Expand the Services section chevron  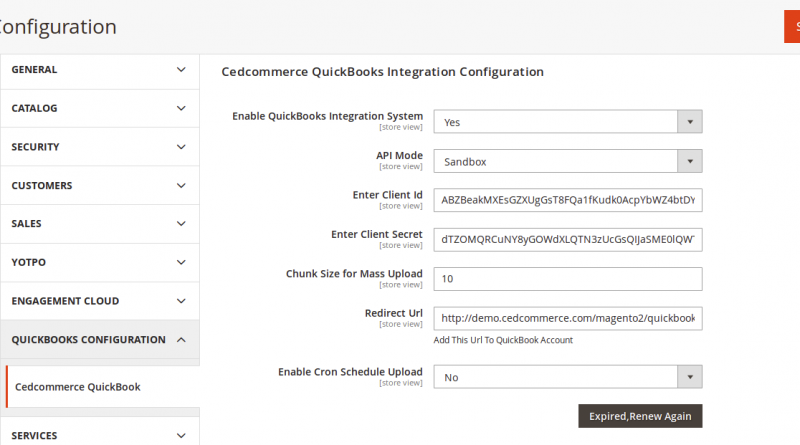click(x=181, y=435)
